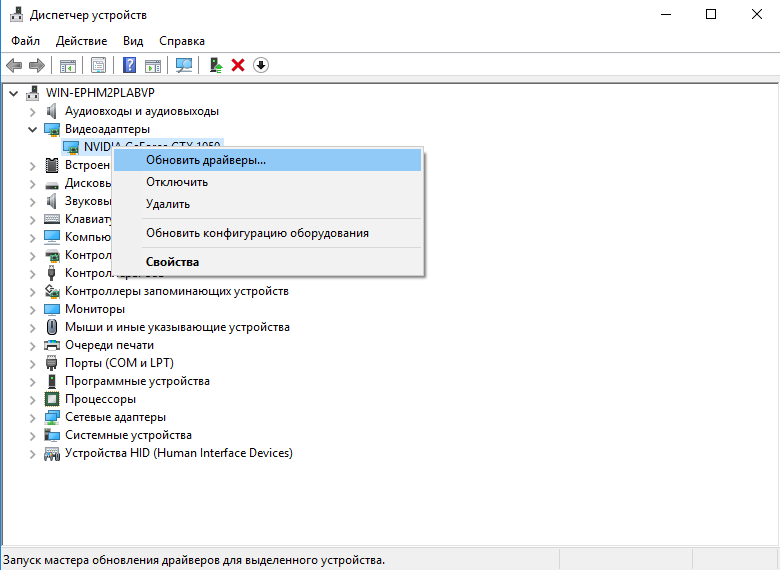This screenshot has width=780, height=570.
Task: Expand Системные устройства category
Action: click(x=33, y=436)
